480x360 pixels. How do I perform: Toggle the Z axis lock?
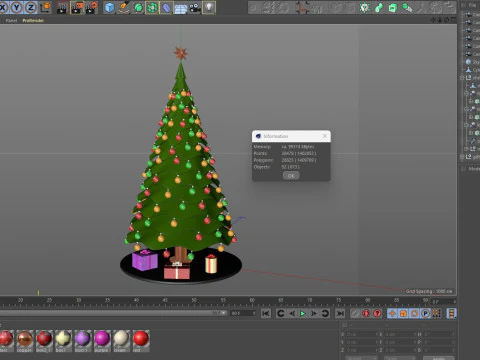click(31, 7)
